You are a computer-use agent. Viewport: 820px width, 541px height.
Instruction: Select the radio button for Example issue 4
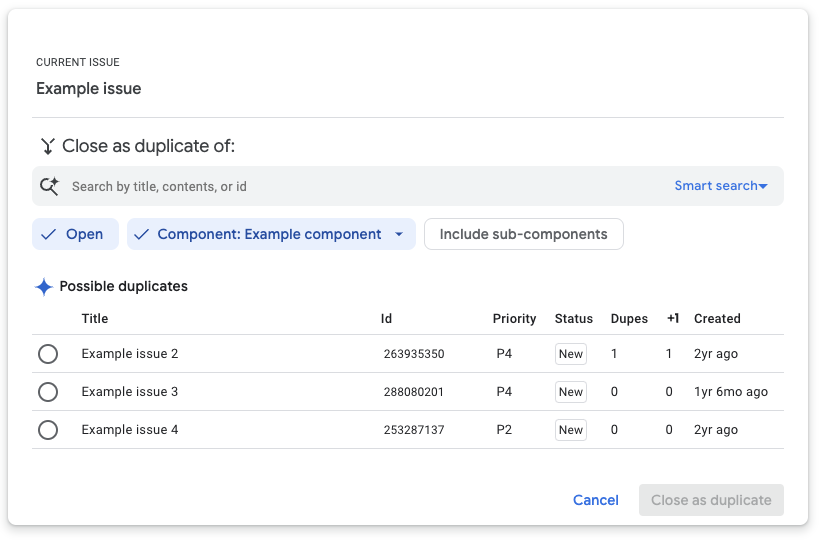pyautogui.click(x=48, y=430)
